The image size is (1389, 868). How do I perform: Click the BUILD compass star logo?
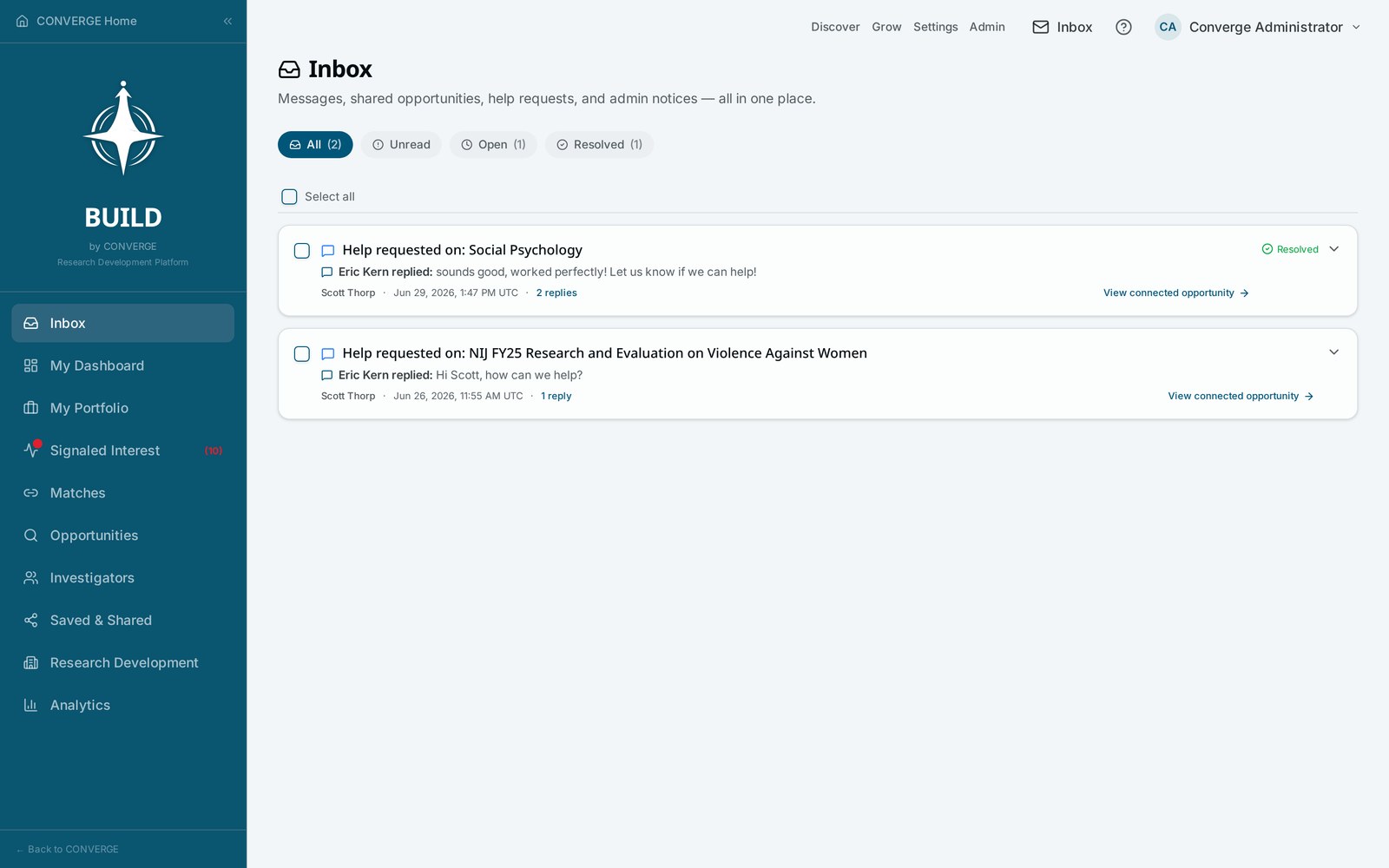123,128
